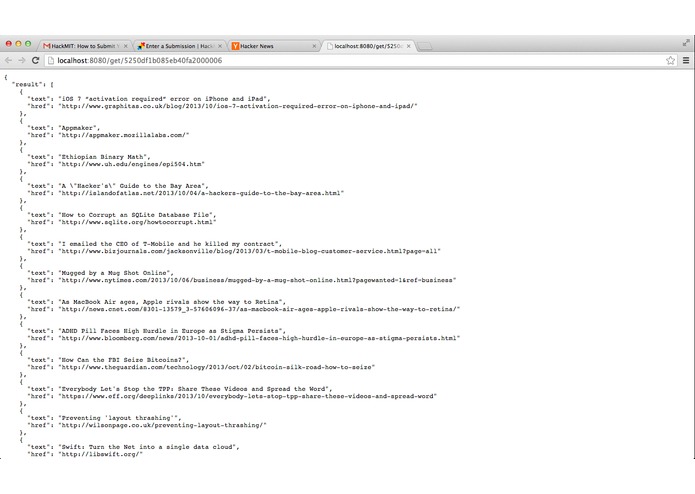Image resolution: width=695 pixels, height=494 pixels.
Task: Click page icon in address bar
Action: click(x=51, y=60)
